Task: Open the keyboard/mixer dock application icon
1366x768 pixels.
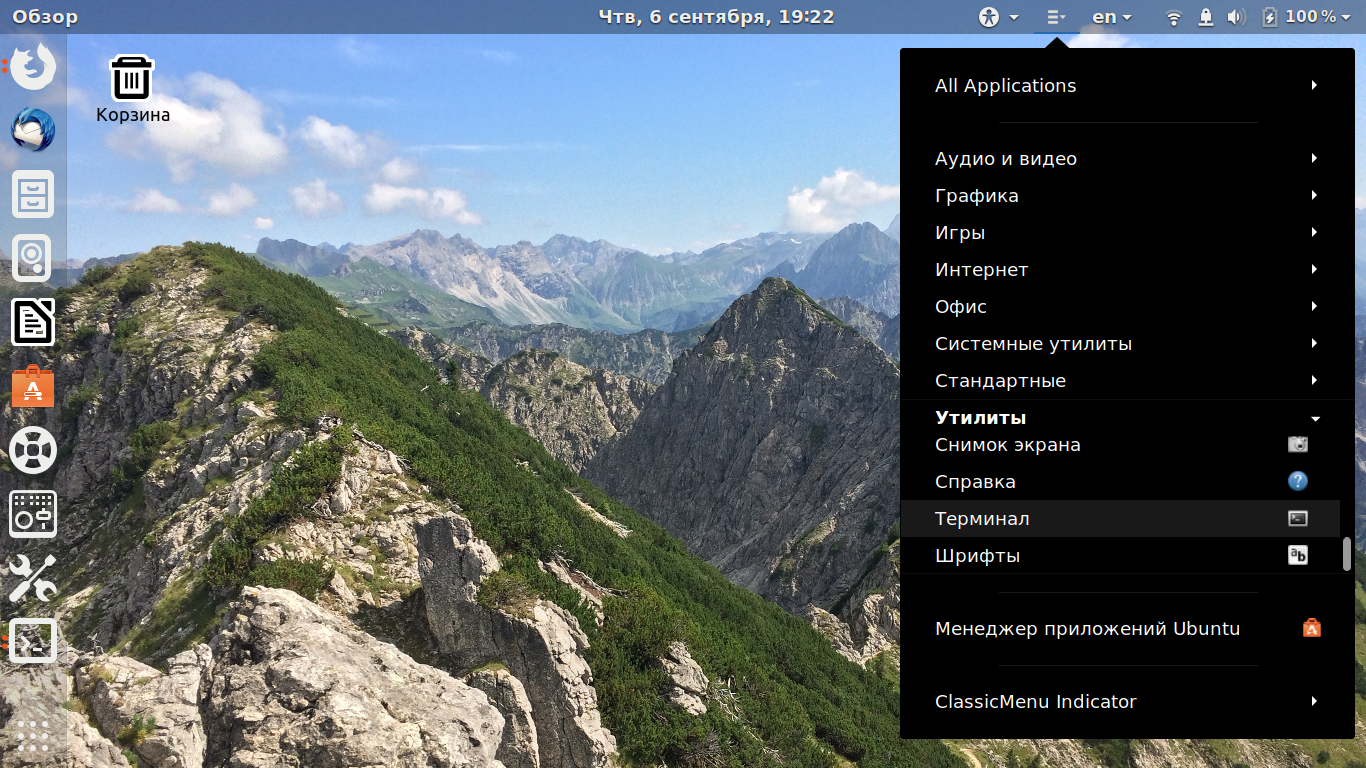Action: pyautogui.click(x=33, y=514)
